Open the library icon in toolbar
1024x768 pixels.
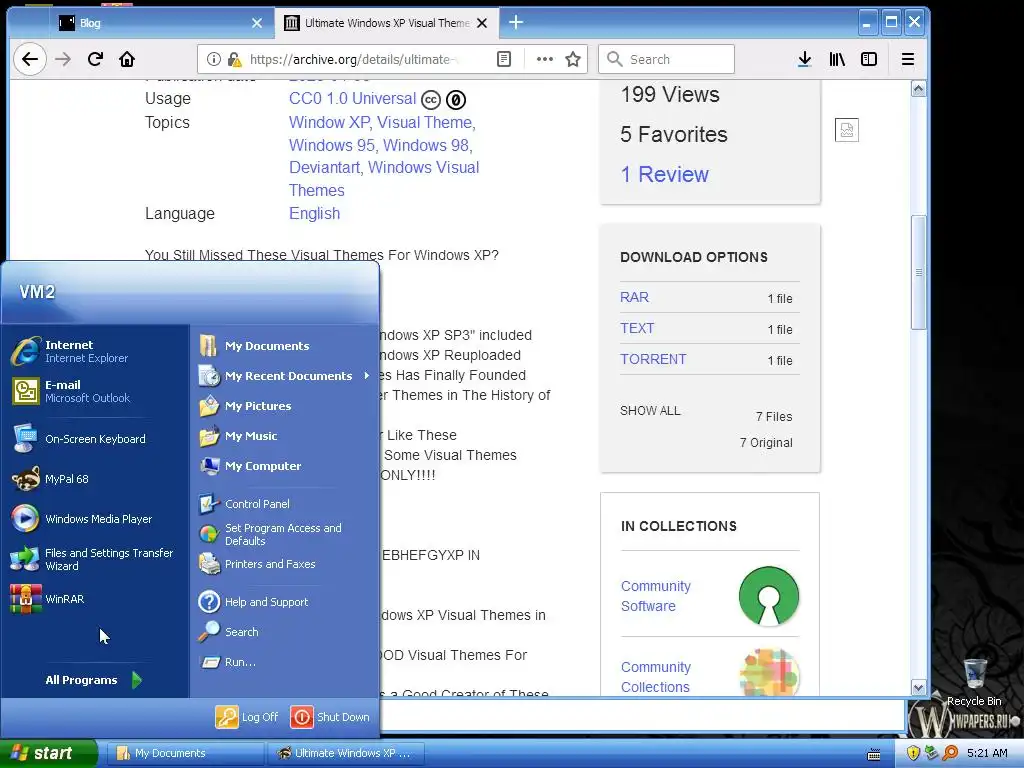coord(837,59)
